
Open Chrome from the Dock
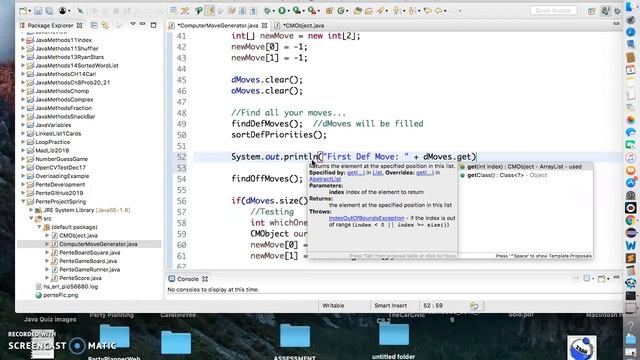(631, 221)
